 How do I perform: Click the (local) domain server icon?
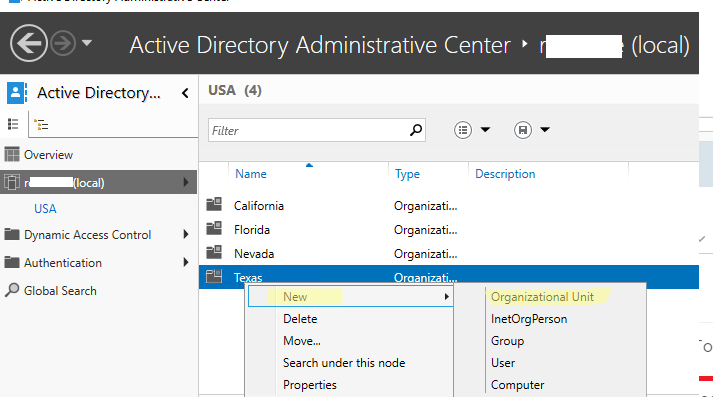point(11,182)
